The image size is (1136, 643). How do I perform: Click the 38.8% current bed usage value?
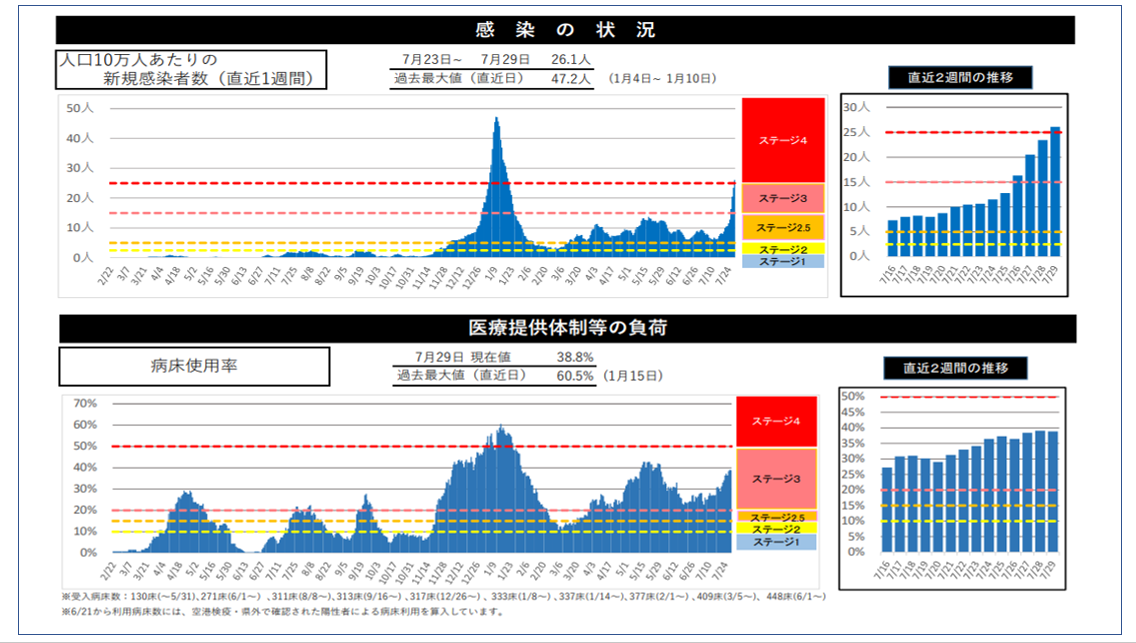[575, 356]
